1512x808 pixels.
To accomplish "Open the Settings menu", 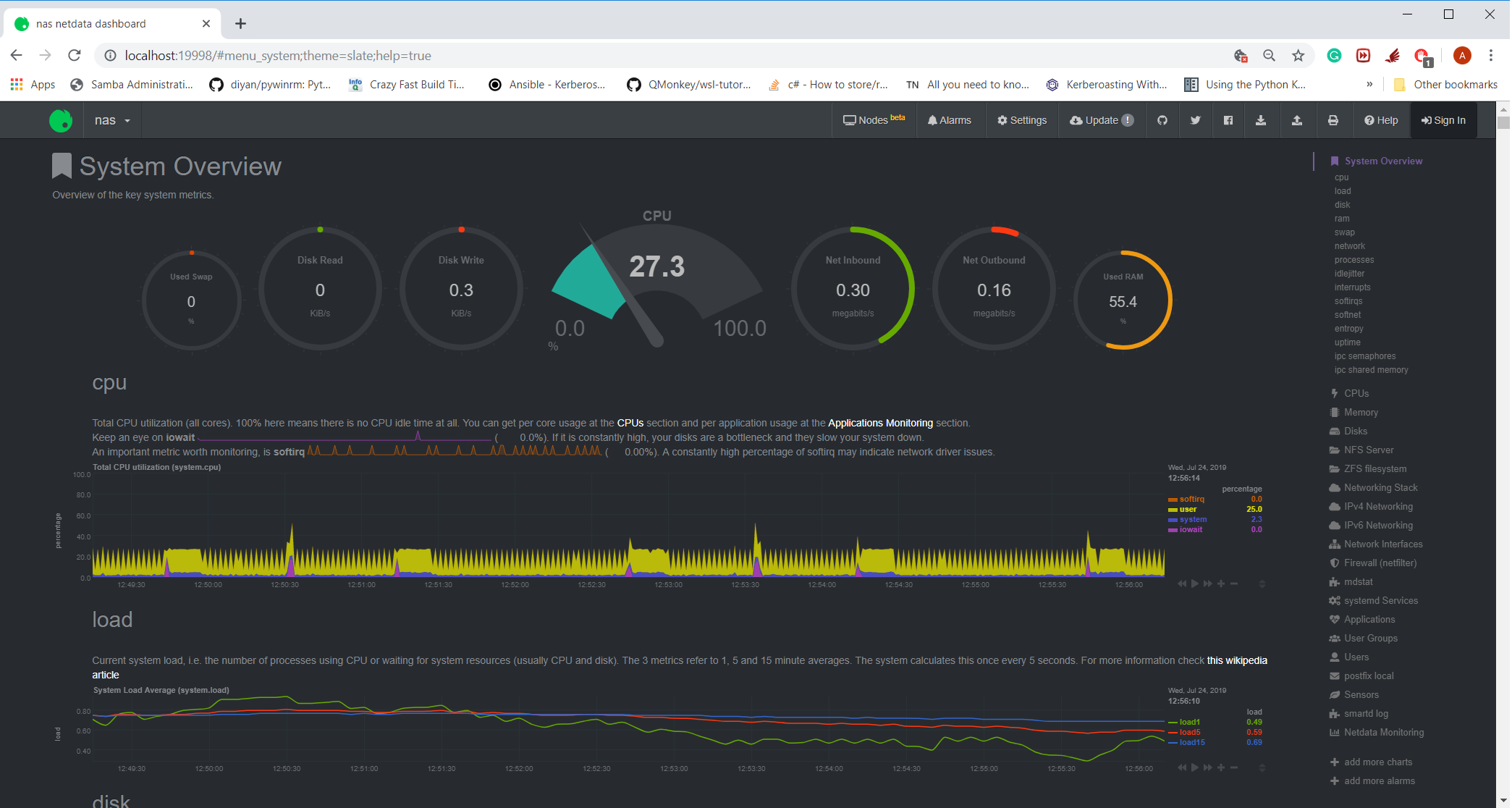I will pos(1021,120).
